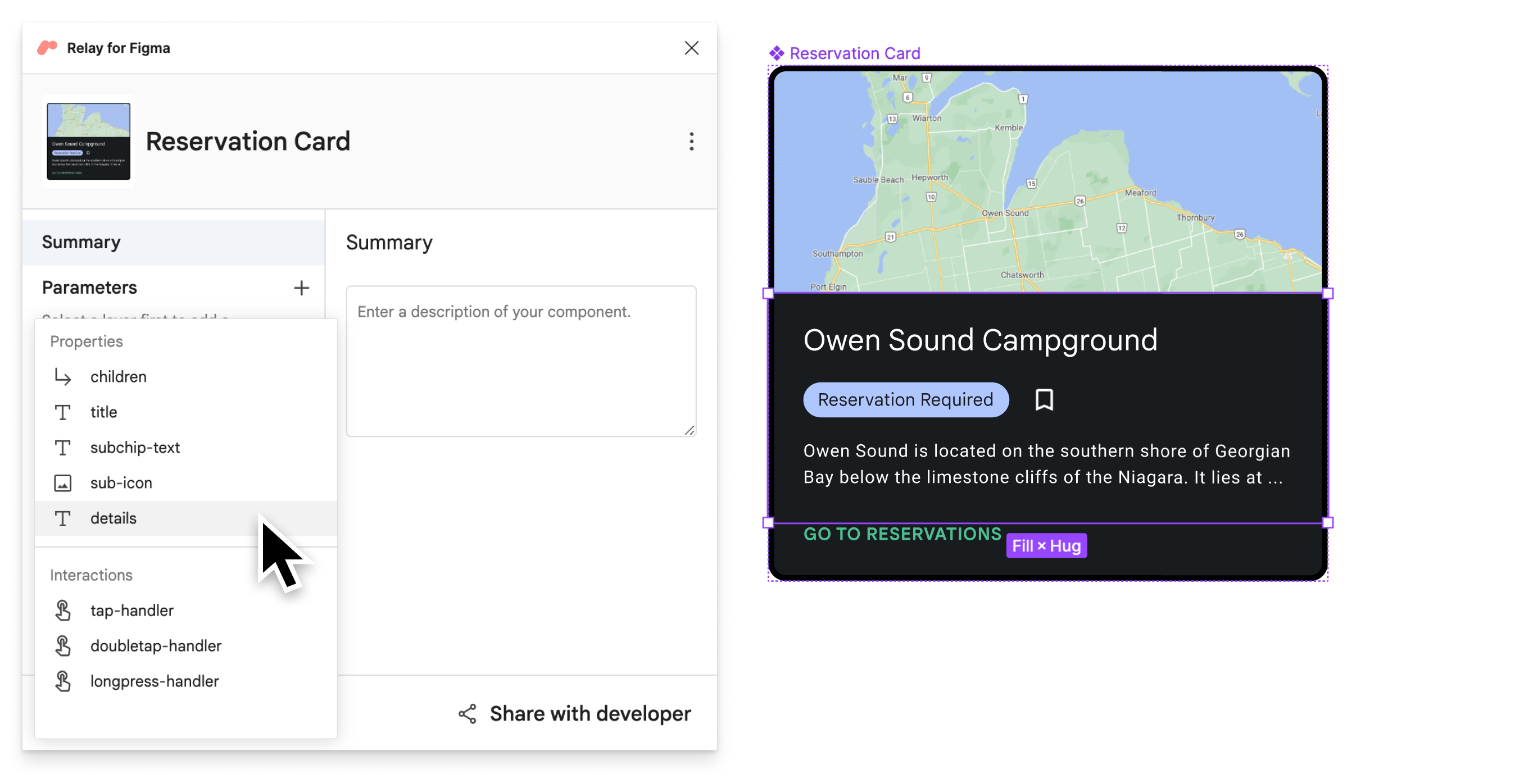Image resolution: width=1524 pixels, height=784 pixels.
Task: Click the details text property icon
Action: coord(62,518)
